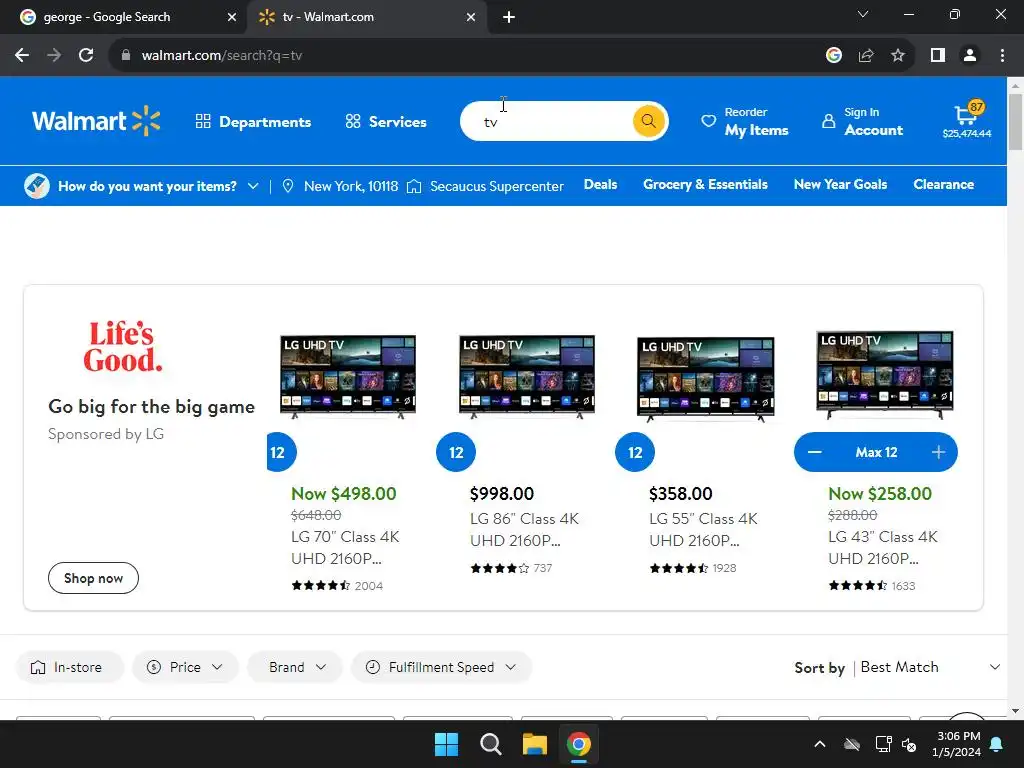Image resolution: width=1024 pixels, height=768 pixels.
Task: Open Chrome profile icon
Action: coord(970,56)
